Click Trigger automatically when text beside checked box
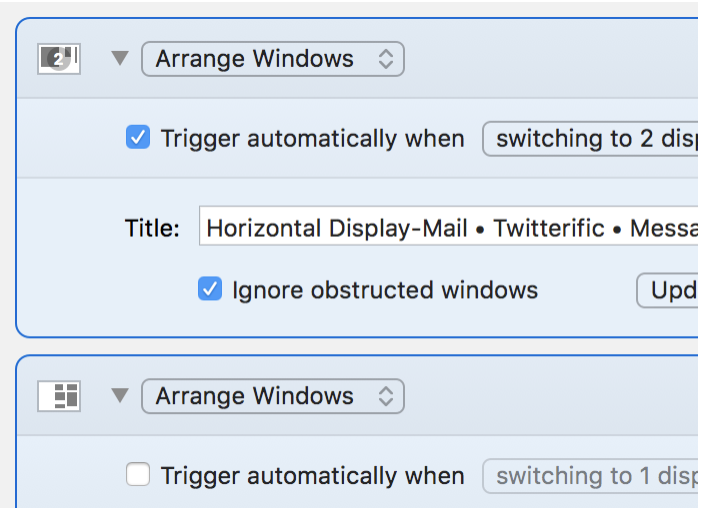Screen dimensions: 702x508 [312, 139]
